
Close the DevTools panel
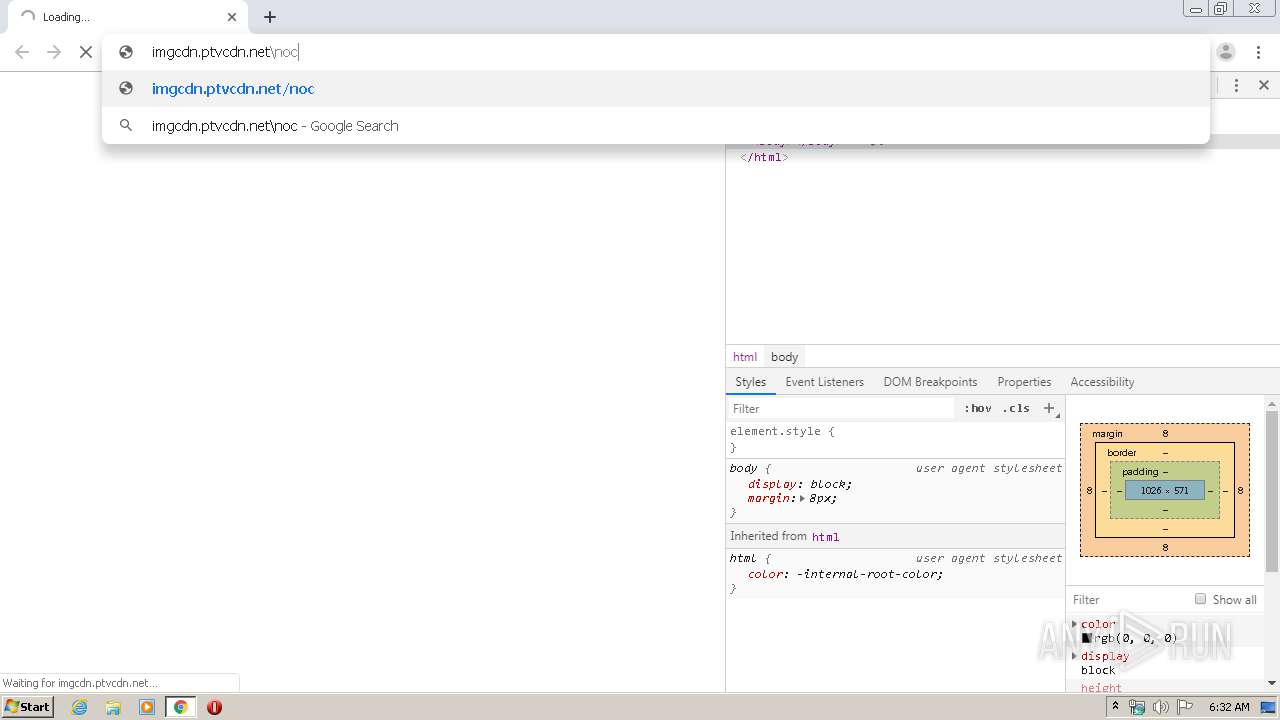1264,86
